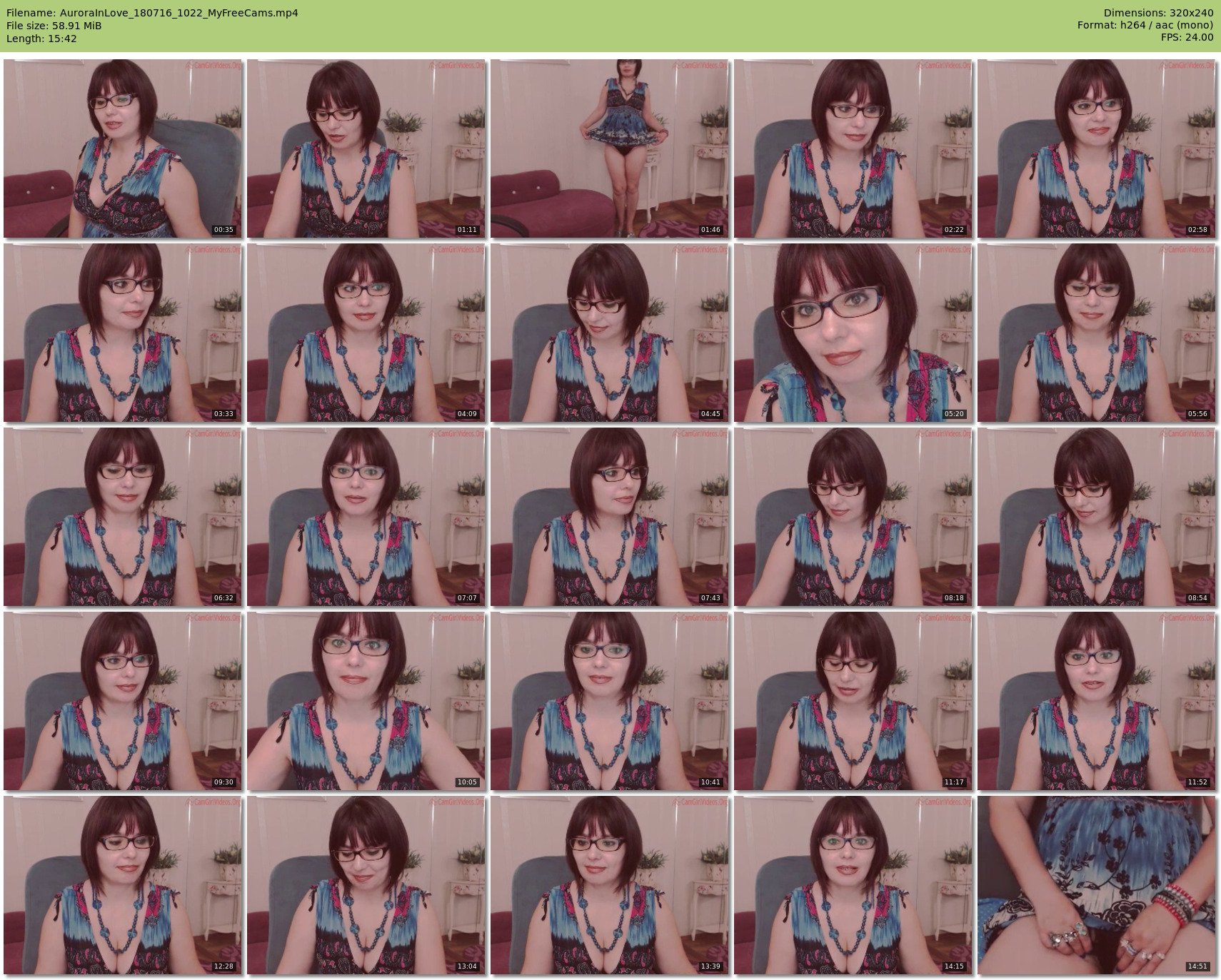Select the frame marked 01:11

coord(366,148)
